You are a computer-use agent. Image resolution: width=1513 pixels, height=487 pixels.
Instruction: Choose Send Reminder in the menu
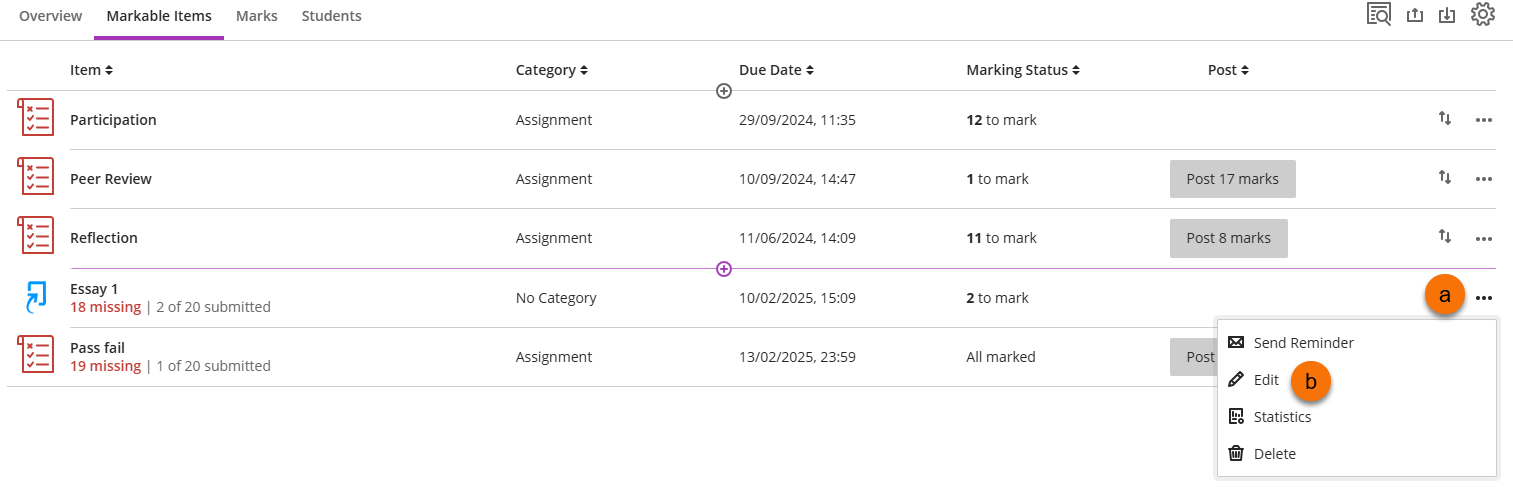click(1303, 343)
